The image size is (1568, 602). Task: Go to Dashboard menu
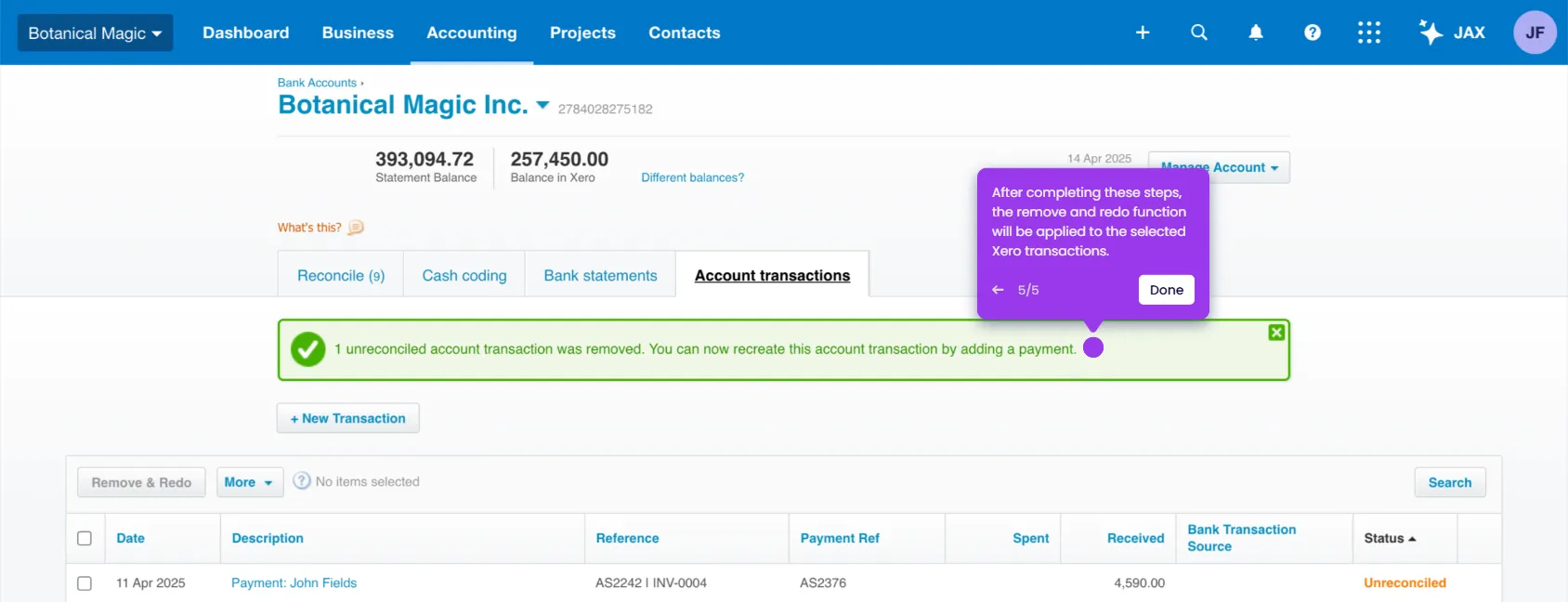(246, 33)
